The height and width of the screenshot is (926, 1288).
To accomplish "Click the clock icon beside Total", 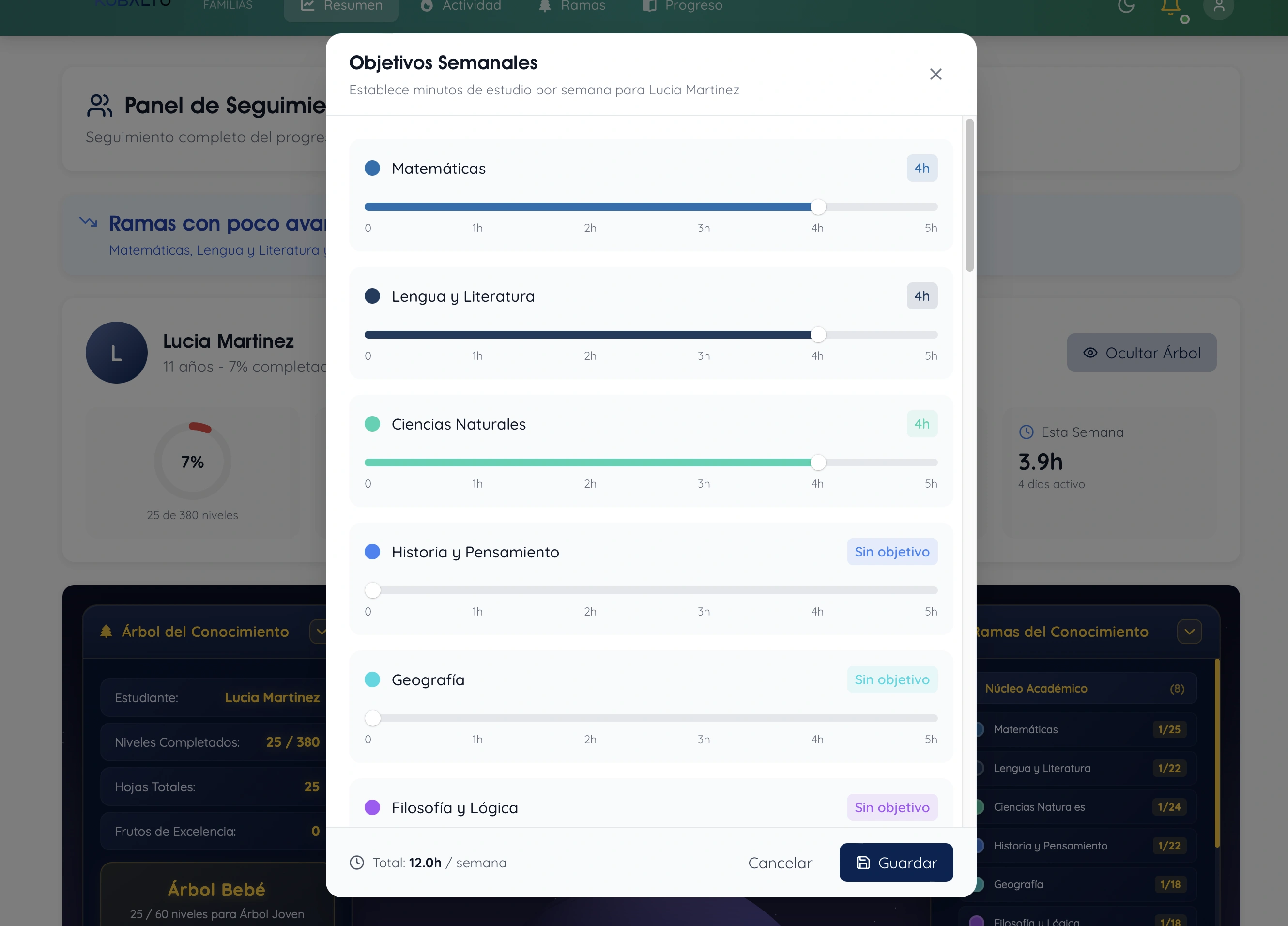I will point(357,863).
